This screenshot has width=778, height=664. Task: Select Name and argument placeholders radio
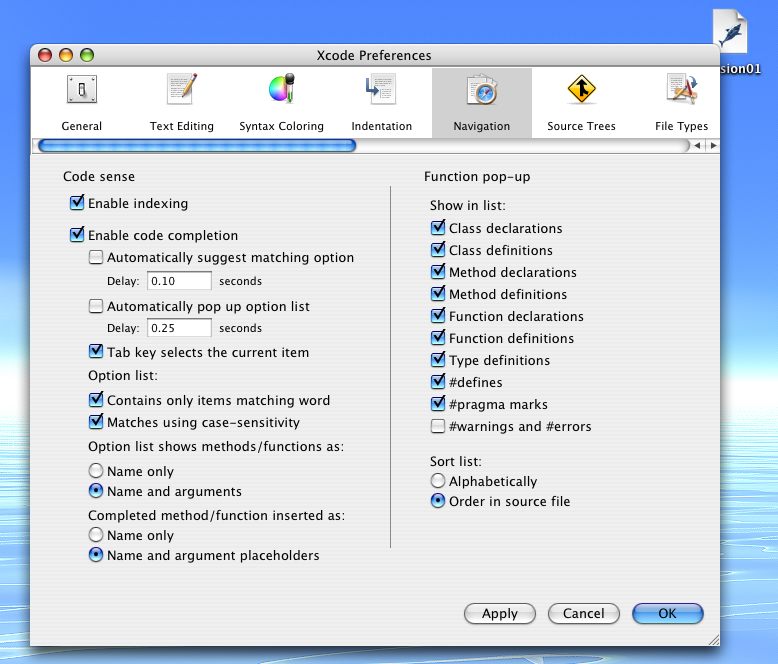point(96,555)
